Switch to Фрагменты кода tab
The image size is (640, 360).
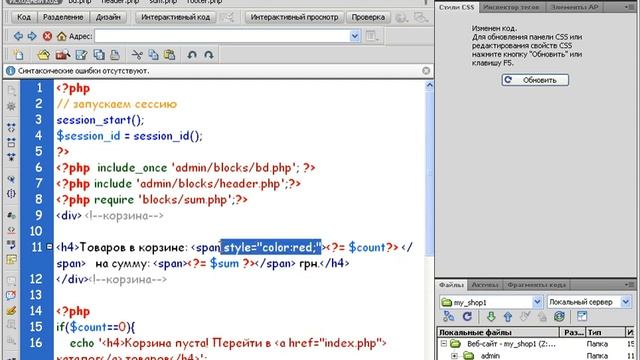click(536, 284)
